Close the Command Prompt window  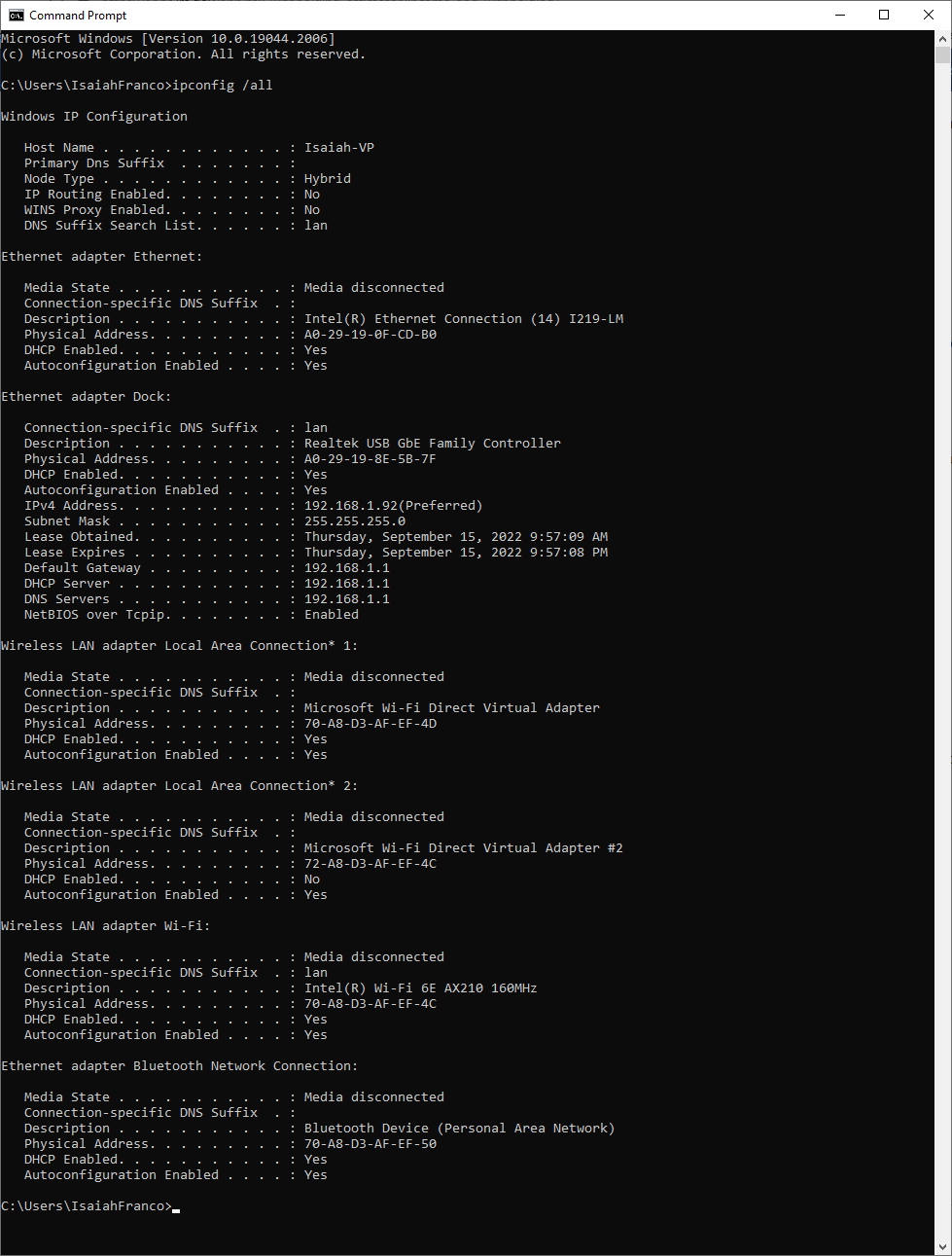coord(928,15)
